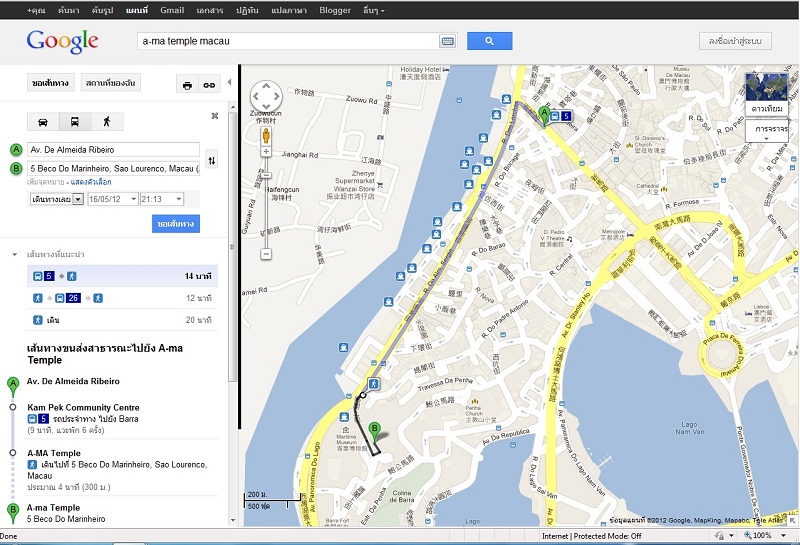Screen dimensions: 800x545
Task: Click blue ขอเส้นทาง submit button
Action: click(x=176, y=224)
